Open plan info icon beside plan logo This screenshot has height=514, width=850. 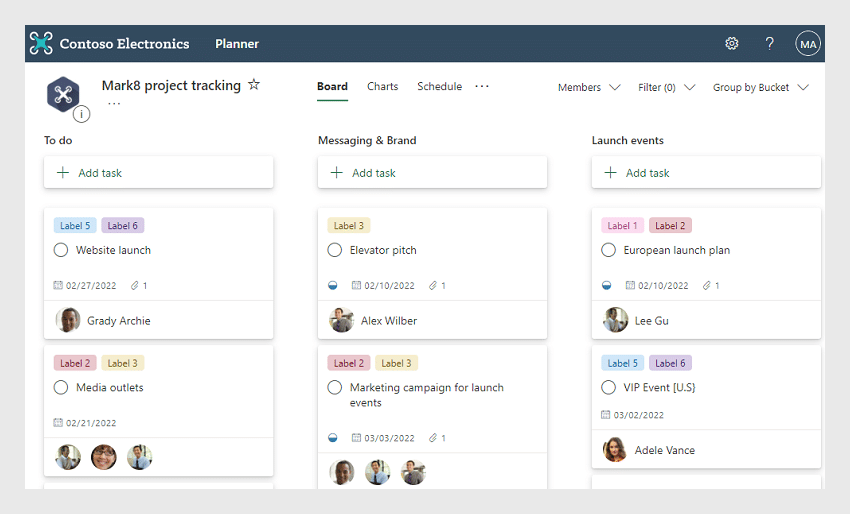pyautogui.click(x=81, y=114)
